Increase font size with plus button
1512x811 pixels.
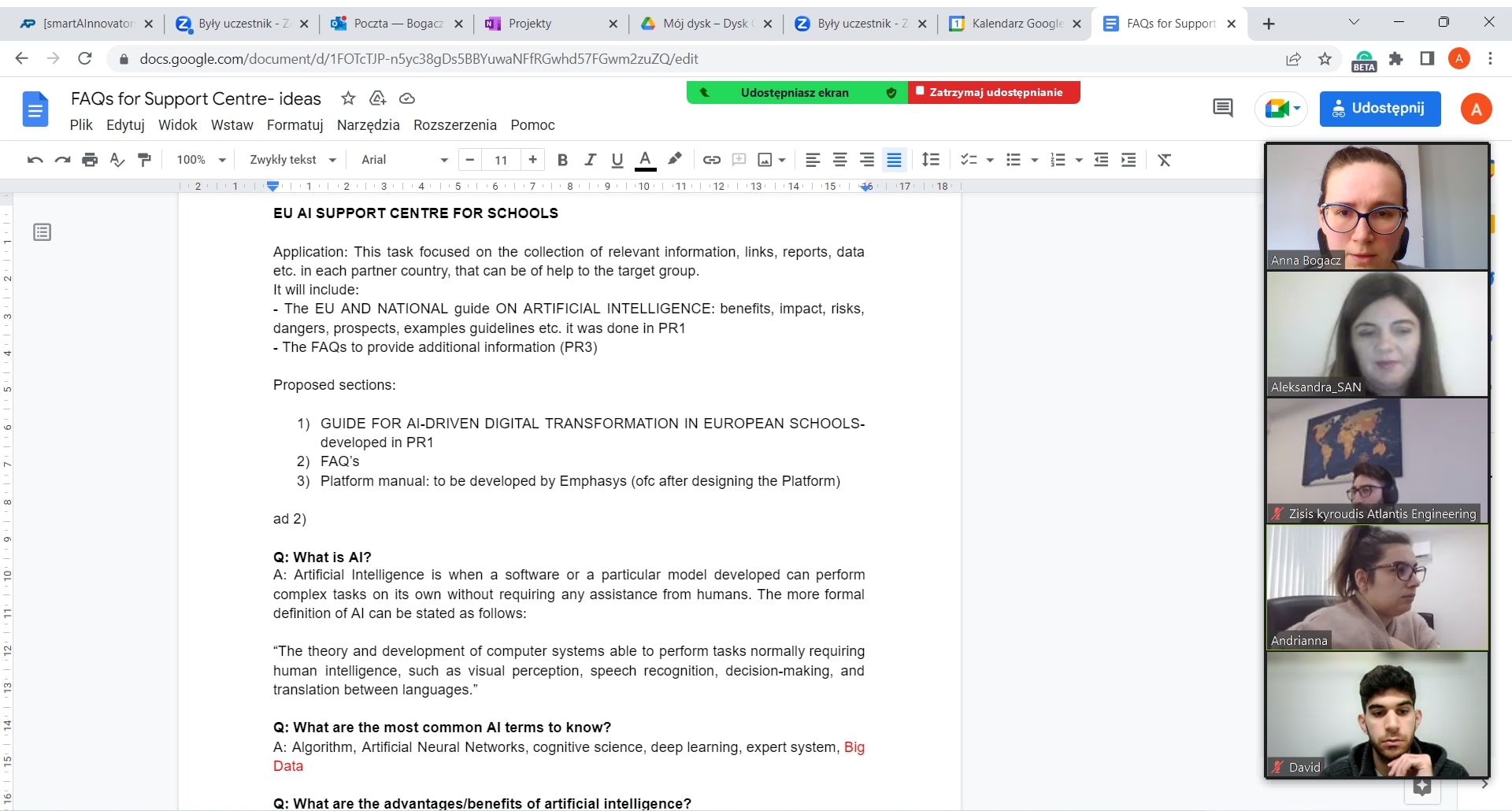click(x=533, y=160)
